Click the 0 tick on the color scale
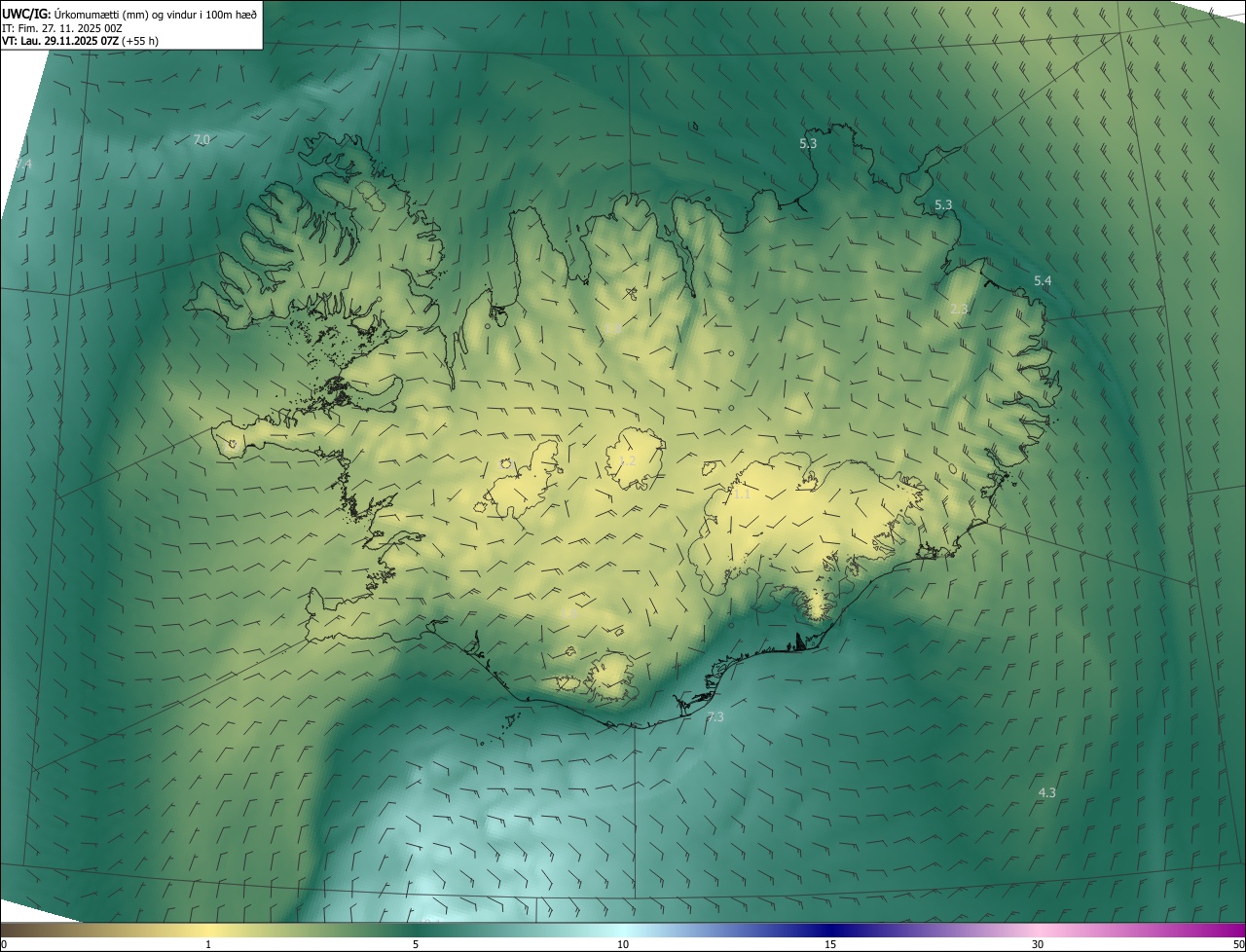This screenshot has height=952, width=1246. 4,944
